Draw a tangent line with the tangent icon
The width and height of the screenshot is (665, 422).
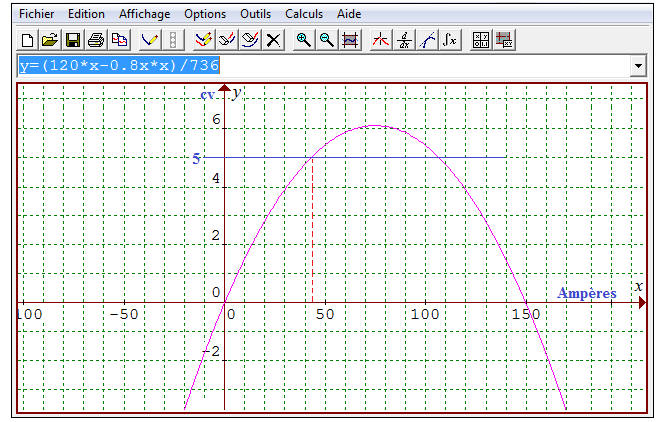427,40
